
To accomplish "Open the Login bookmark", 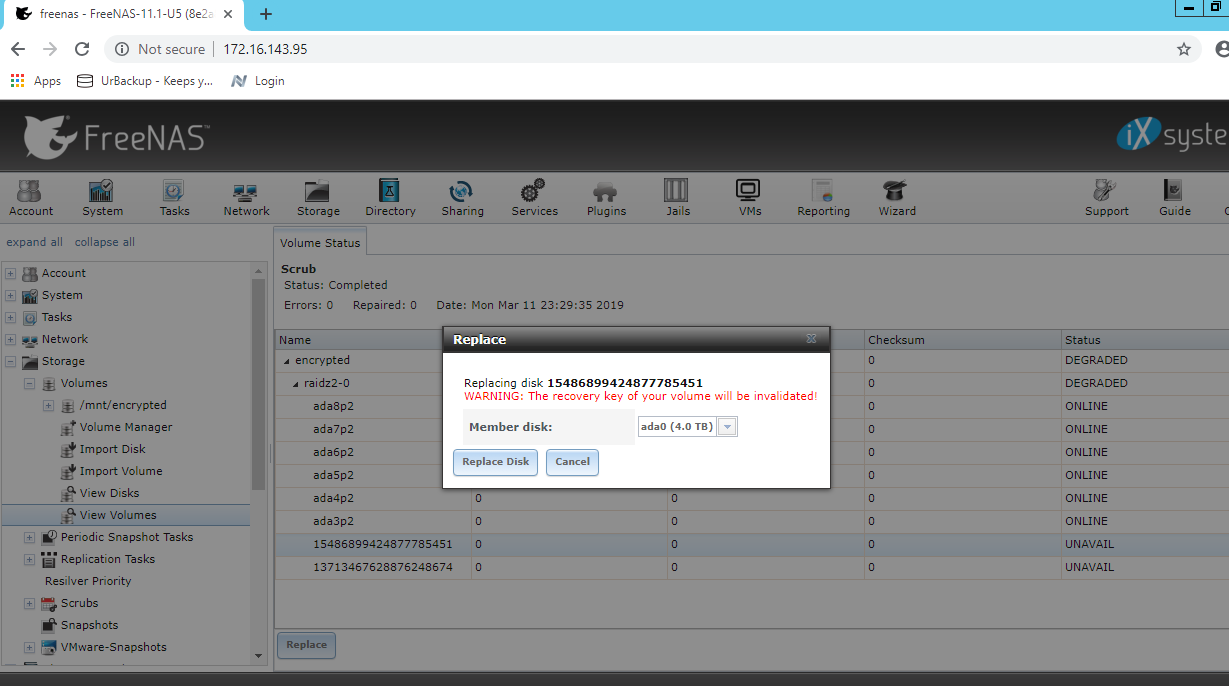I will pyautogui.click(x=258, y=81).
